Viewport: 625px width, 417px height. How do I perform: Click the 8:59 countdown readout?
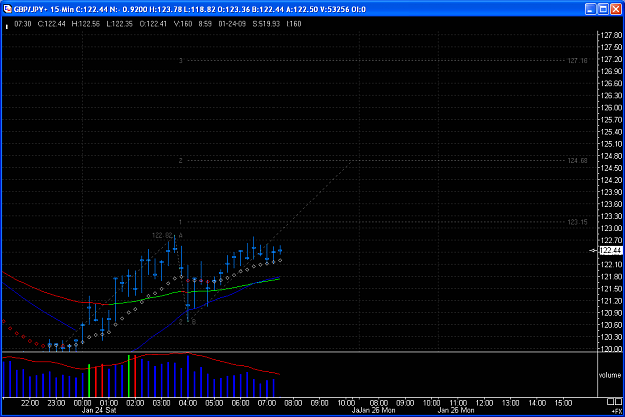tap(205, 24)
